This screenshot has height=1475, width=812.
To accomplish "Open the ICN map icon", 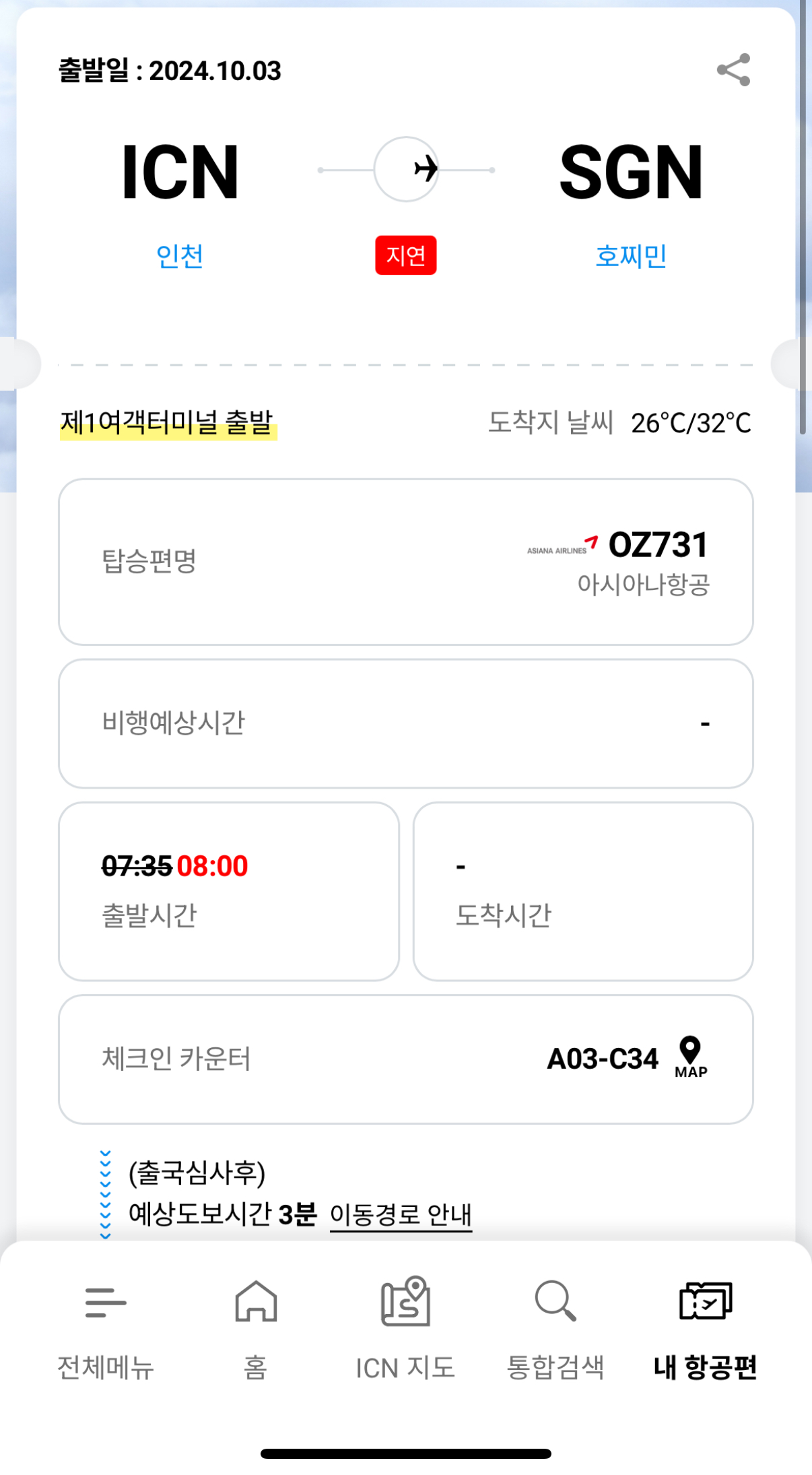I will point(405,1302).
